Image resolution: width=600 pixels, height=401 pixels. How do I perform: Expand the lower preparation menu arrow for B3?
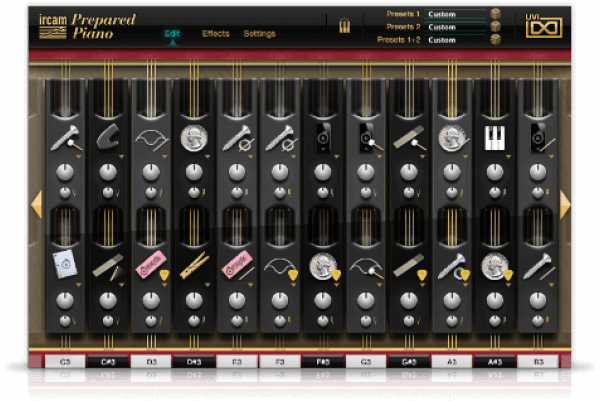[x=551, y=285]
